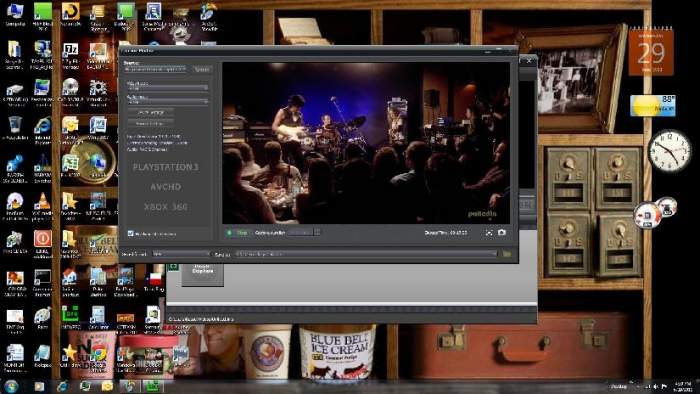Switch preview to fullscreen using the expand icon

(x=489, y=233)
